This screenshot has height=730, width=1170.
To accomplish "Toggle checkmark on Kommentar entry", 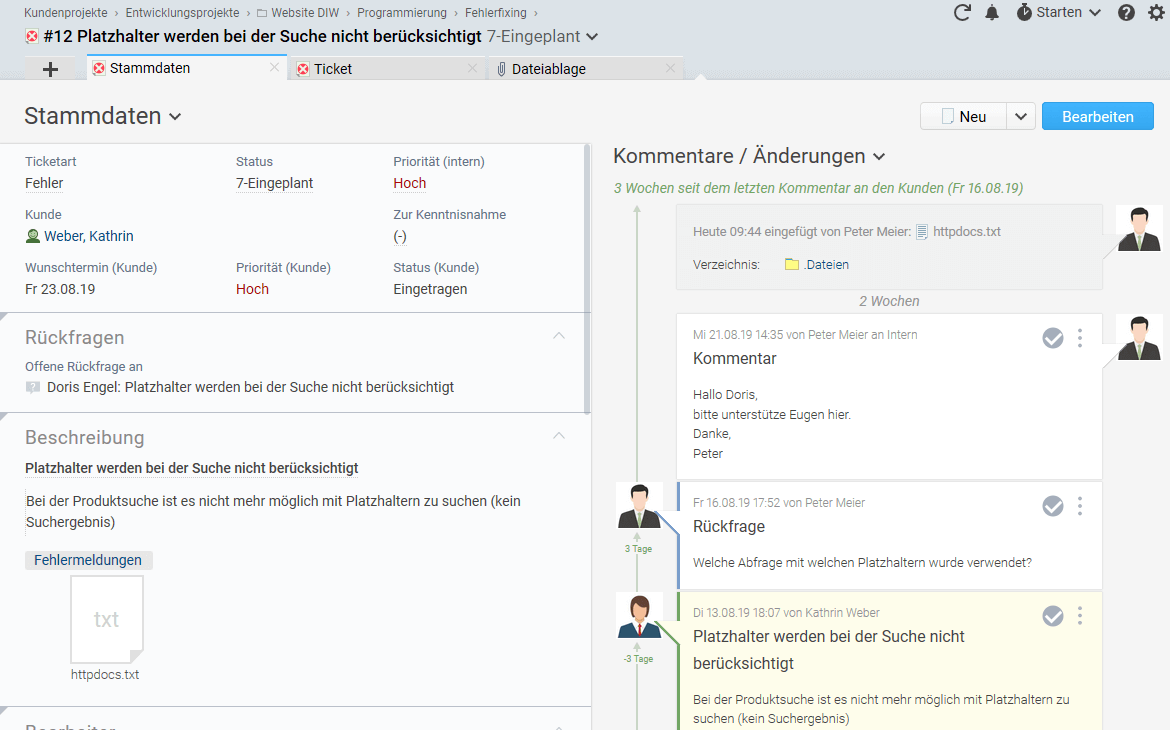I will [x=1053, y=339].
